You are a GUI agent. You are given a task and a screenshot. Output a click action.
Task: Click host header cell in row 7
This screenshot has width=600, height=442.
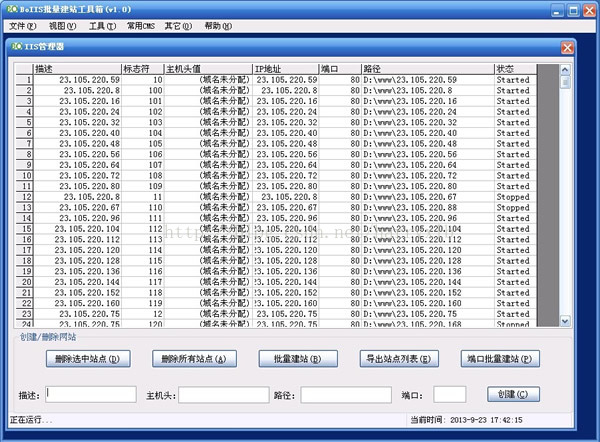(208, 144)
